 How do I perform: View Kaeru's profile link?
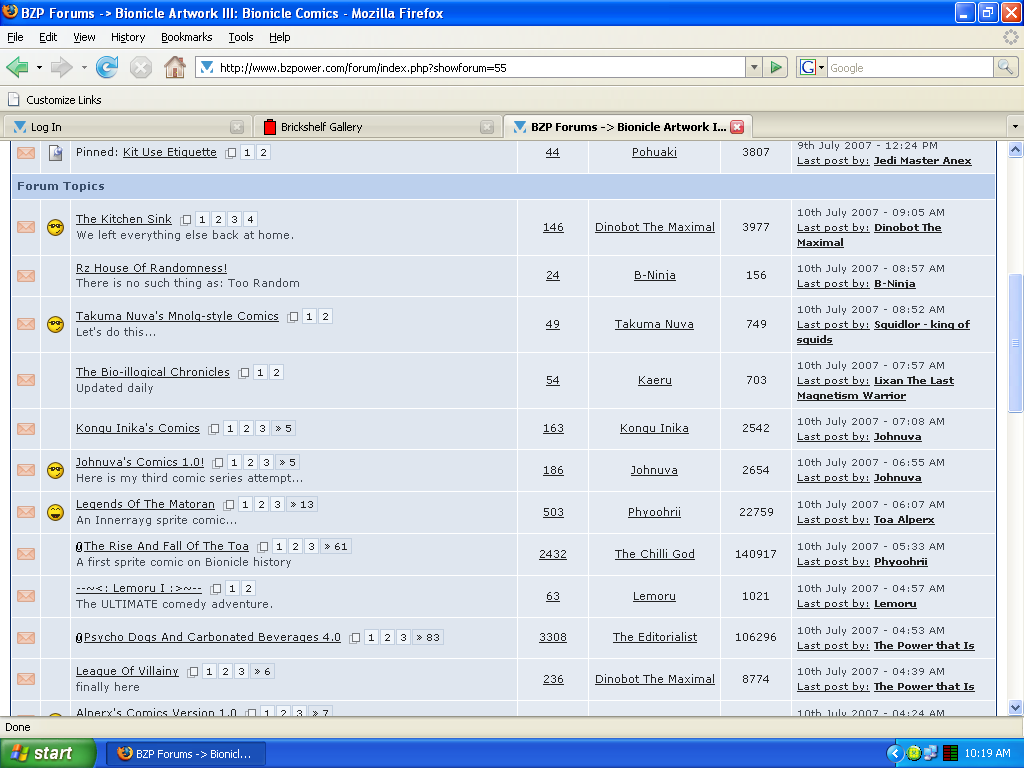pyautogui.click(x=654, y=380)
